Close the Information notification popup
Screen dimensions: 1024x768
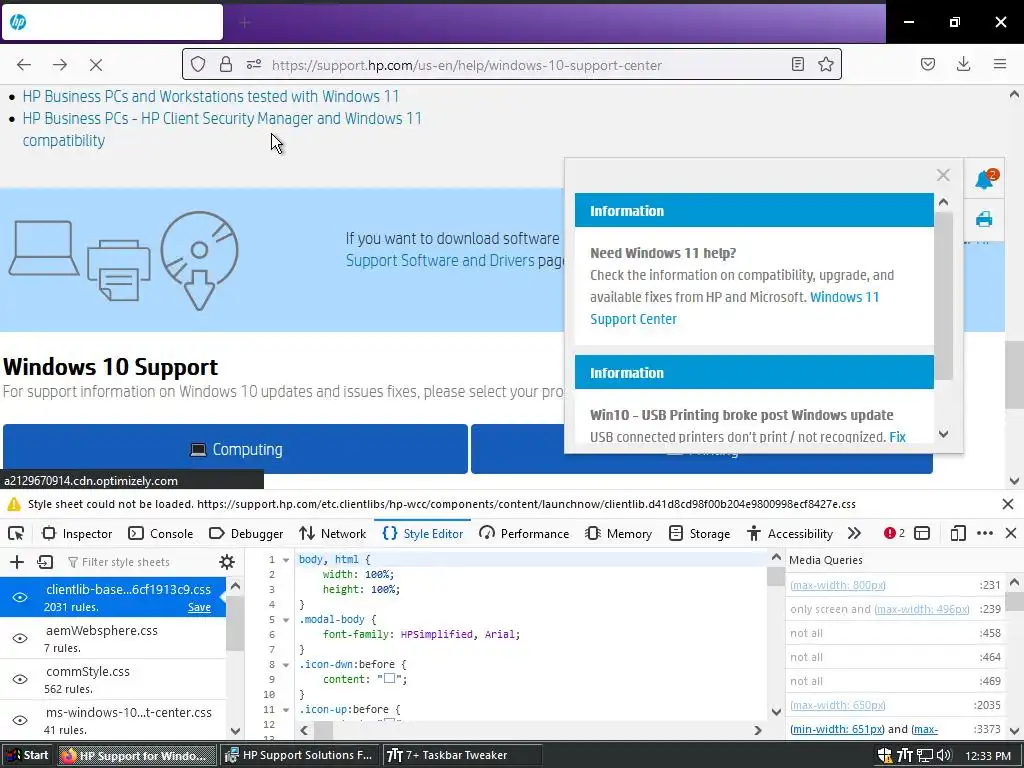point(943,175)
